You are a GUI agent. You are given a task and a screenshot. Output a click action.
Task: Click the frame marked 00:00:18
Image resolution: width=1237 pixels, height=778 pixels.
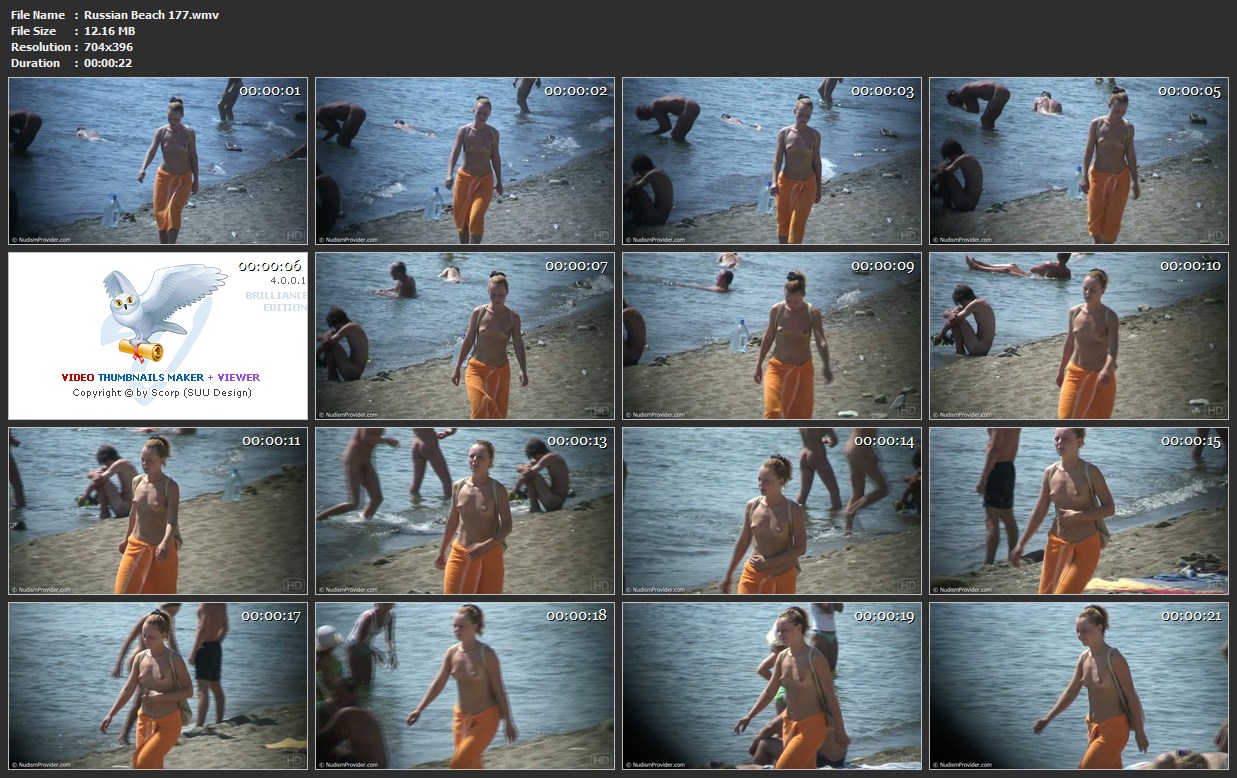tap(465, 685)
